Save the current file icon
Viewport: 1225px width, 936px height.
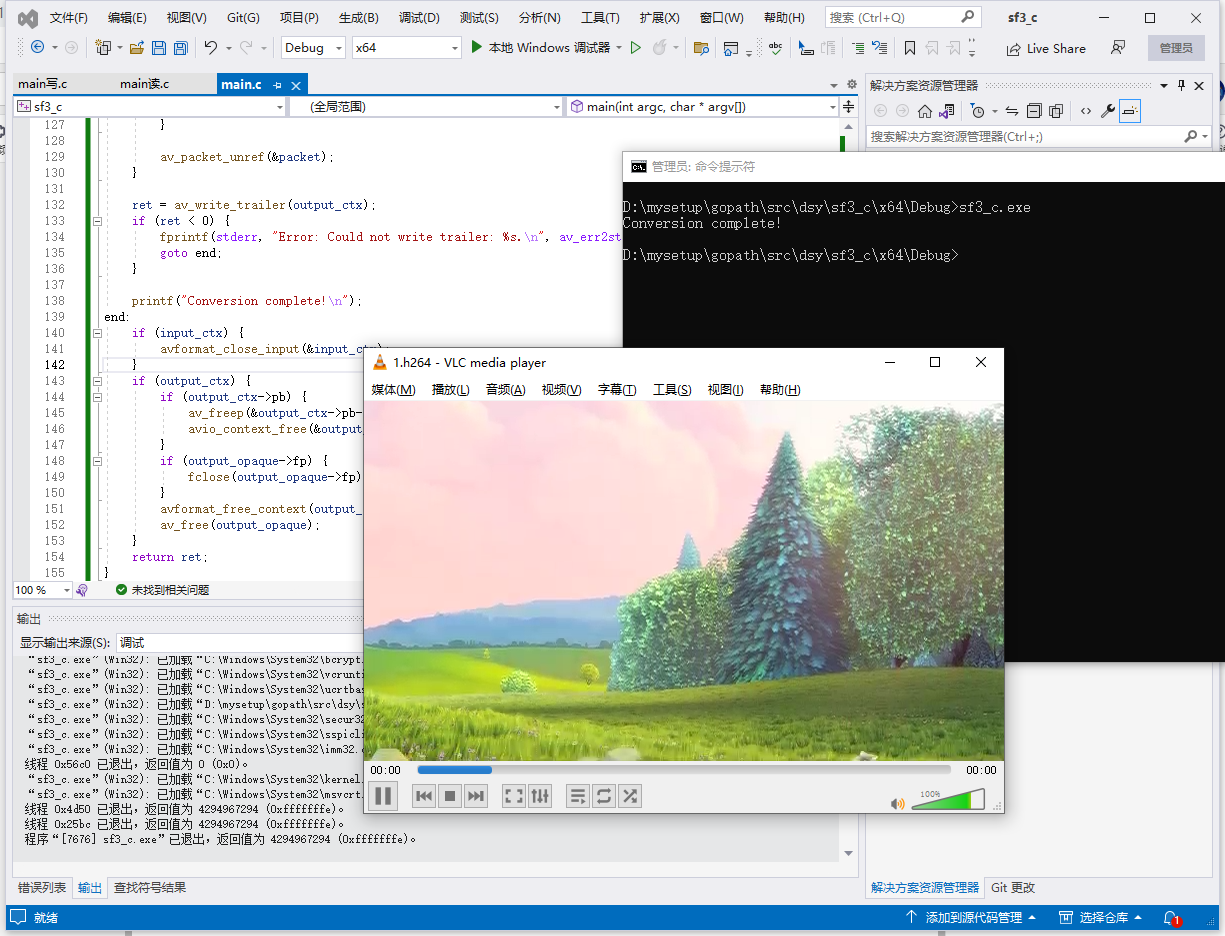tap(159, 47)
